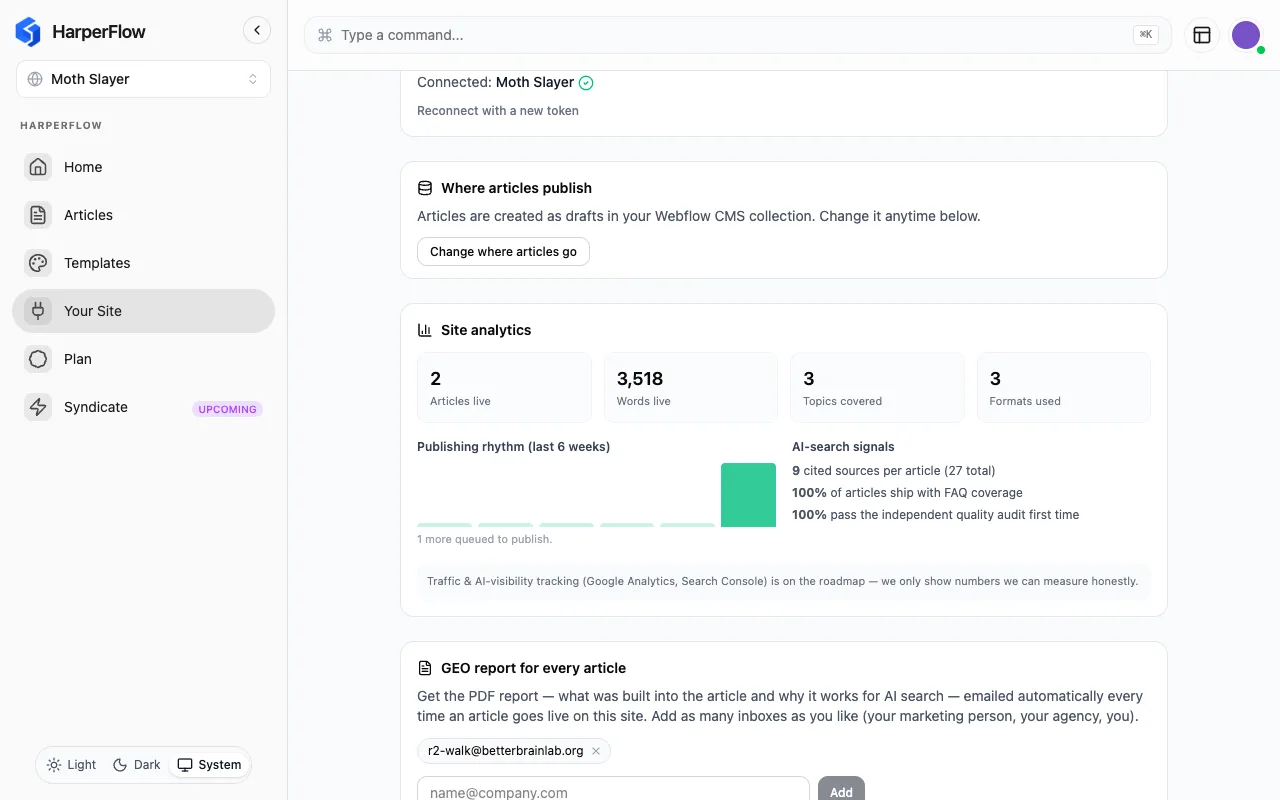This screenshot has width=1280, height=800.
Task: Focus the Type a command search field
Action: [738, 35]
